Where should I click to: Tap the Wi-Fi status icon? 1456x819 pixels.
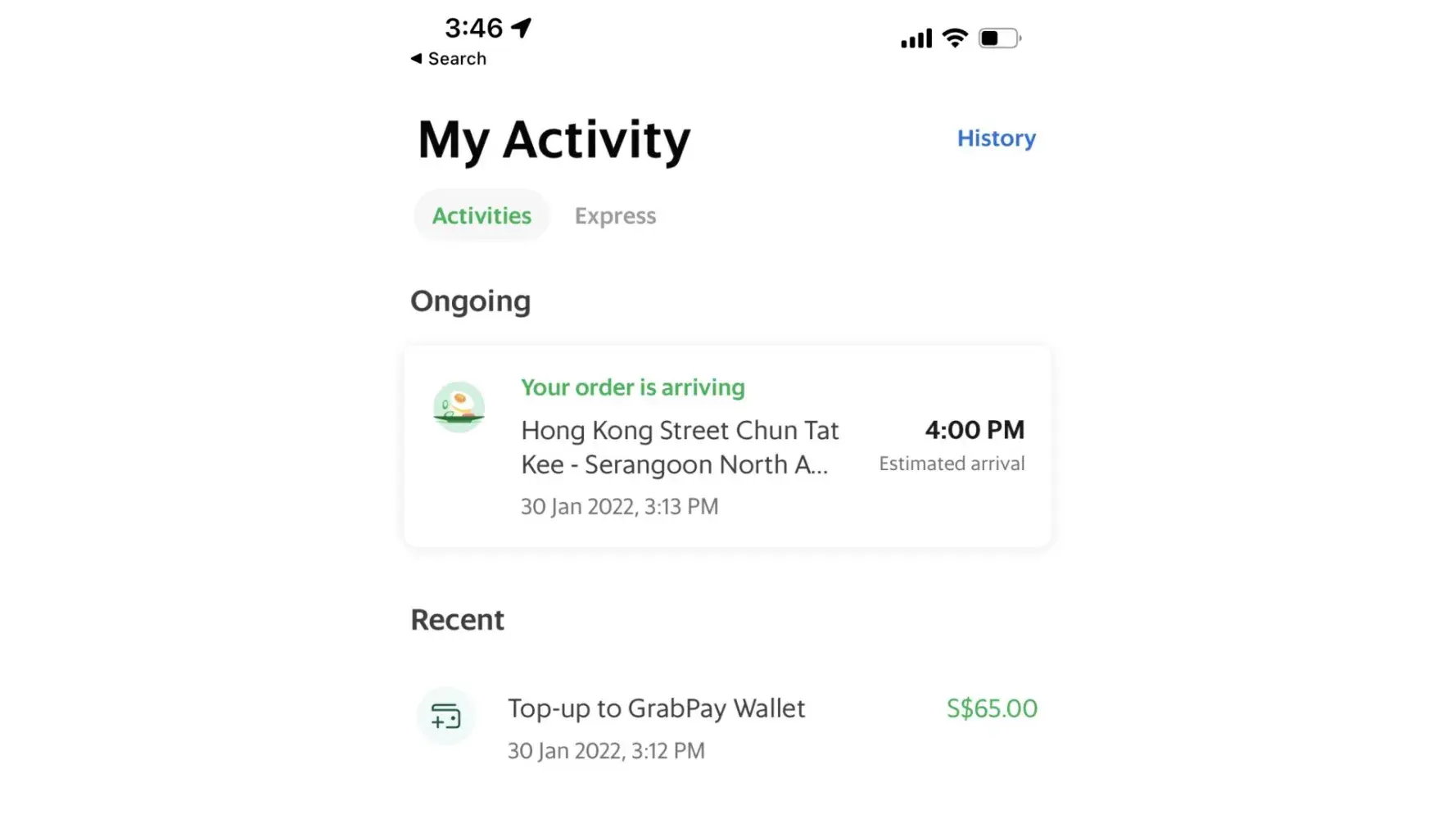955,38
